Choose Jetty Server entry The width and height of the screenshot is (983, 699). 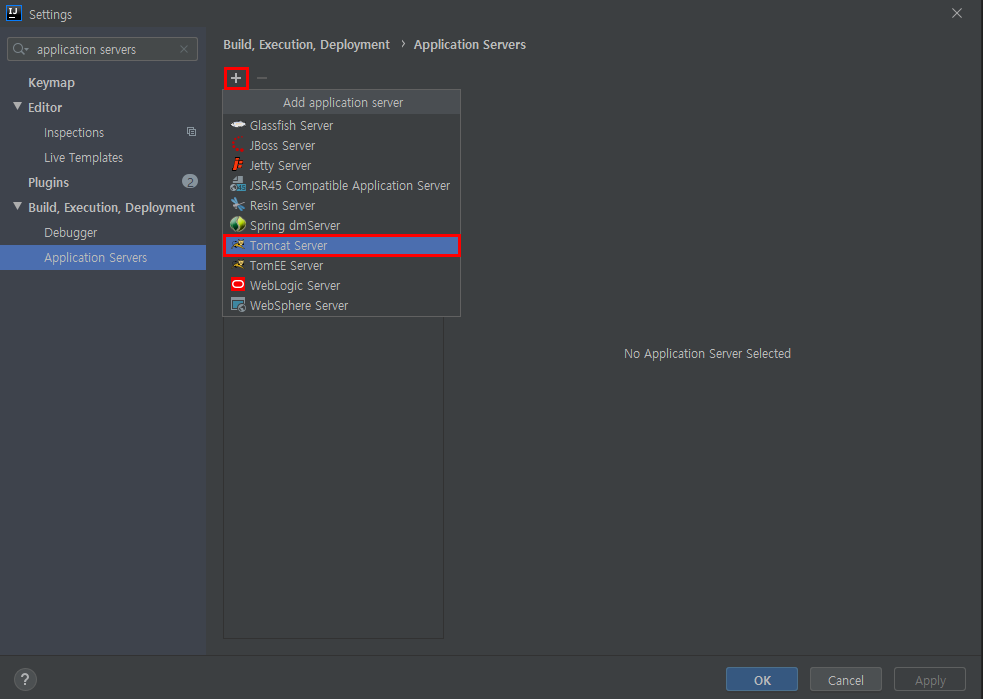(x=342, y=166)
